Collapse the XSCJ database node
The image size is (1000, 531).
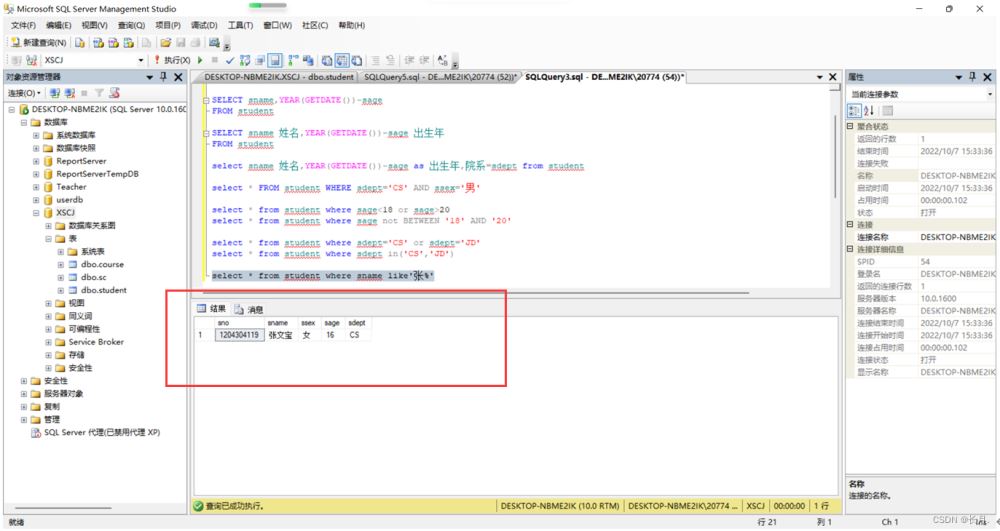(36, 213)
